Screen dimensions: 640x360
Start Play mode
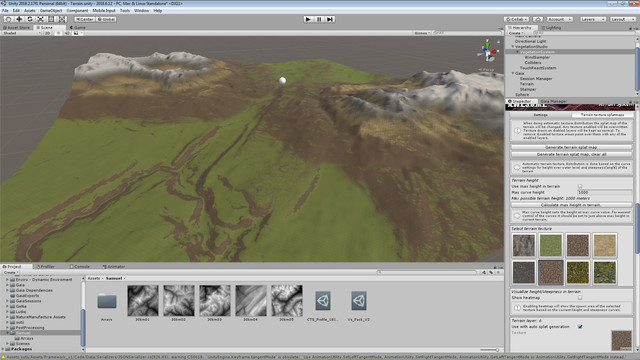click(x=308, y=19)
